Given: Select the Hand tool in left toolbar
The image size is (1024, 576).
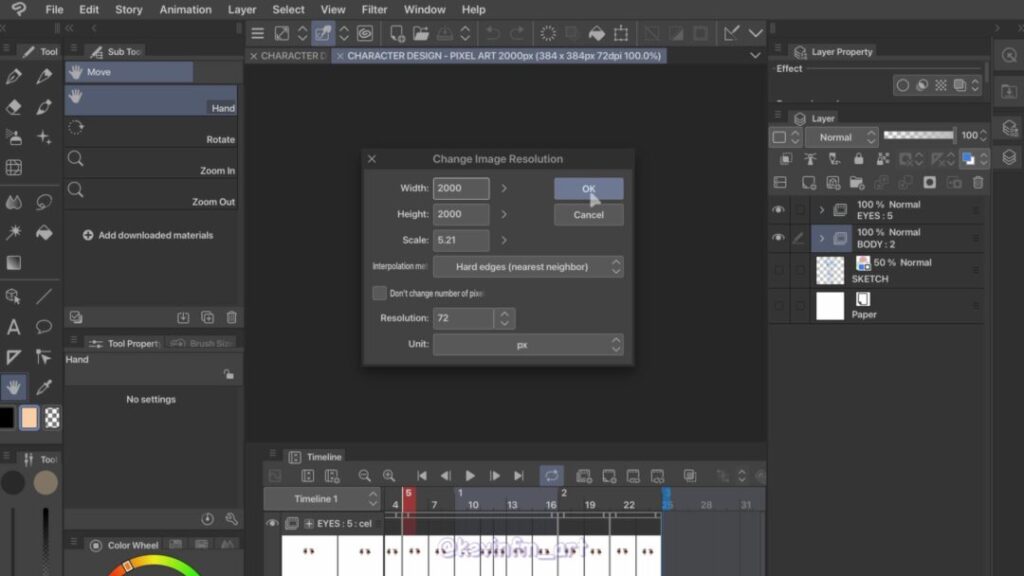Looking at the screenshot, I should click(x=13, y=387).
